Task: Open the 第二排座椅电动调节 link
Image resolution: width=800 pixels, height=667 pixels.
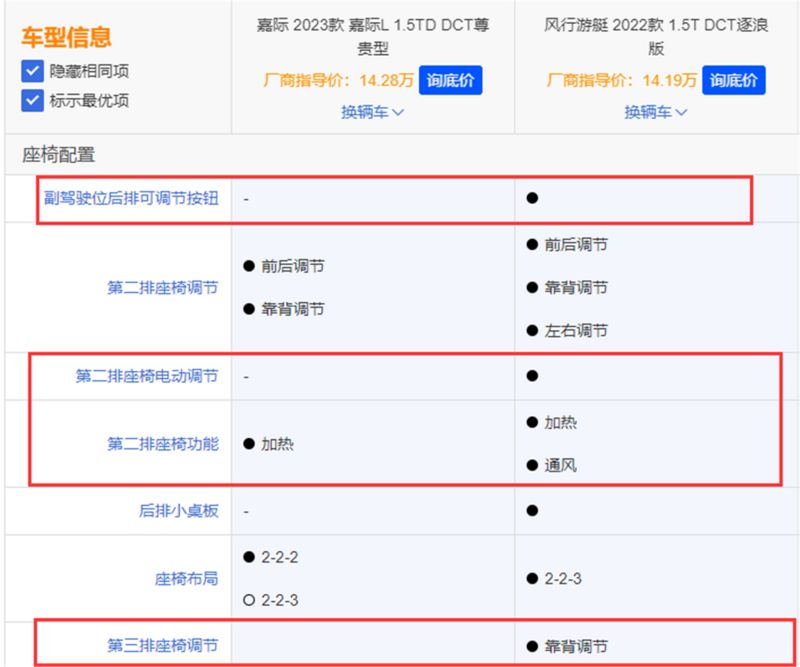Action: coord(147,376)
